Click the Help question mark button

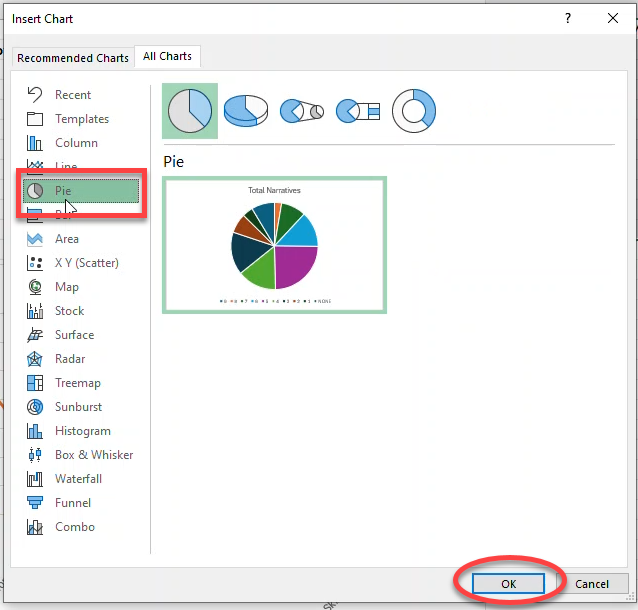coord(568,18)
